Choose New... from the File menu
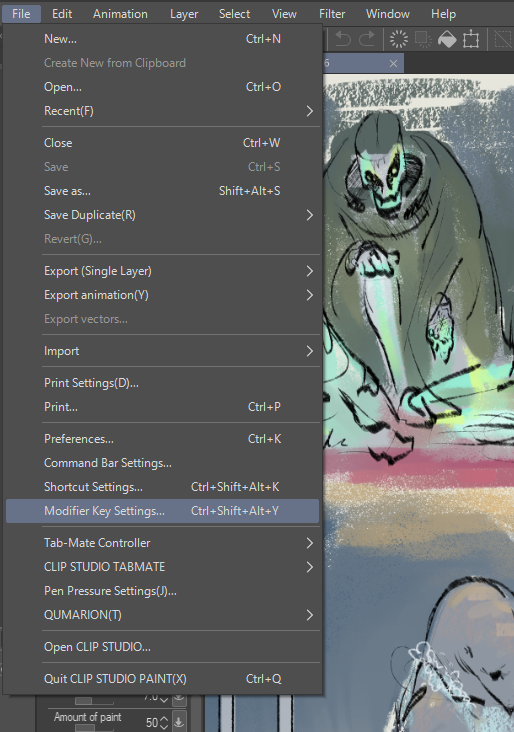Screen dimensions: 514x732 [x=162, y=39]
